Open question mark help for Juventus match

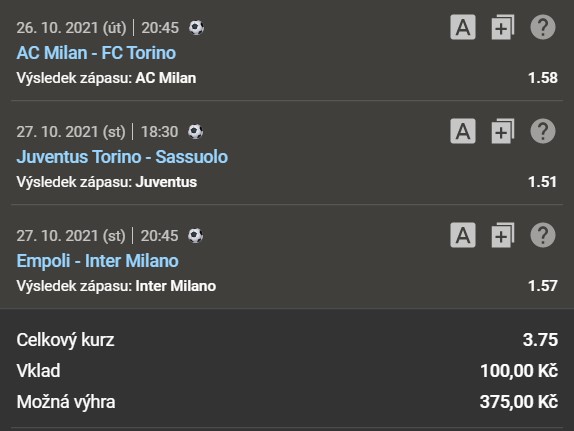click(543, 131)
